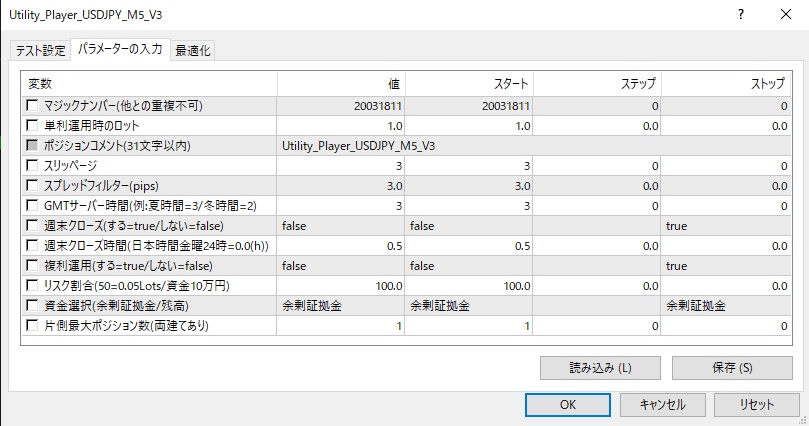Enable the 週末クローズ(する=true/しない=false) checkbox
Image resolution: width=809 pixels, height=426 pixels.
[x=33, y=226]
